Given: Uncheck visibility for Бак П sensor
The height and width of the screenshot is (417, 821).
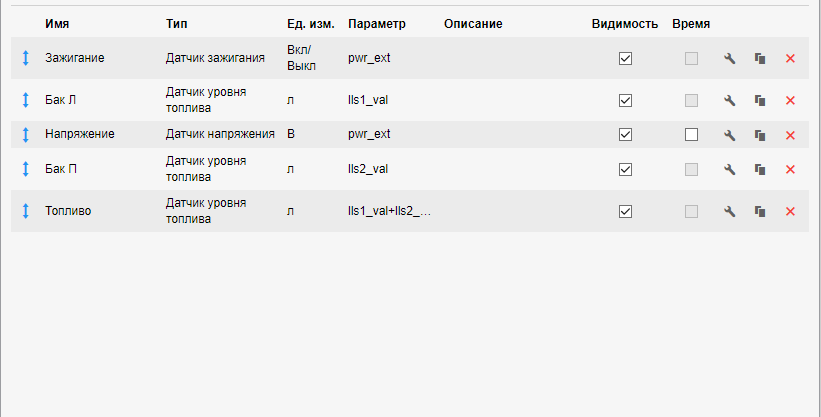Looking at the screenshot, I should click(625, 169).
